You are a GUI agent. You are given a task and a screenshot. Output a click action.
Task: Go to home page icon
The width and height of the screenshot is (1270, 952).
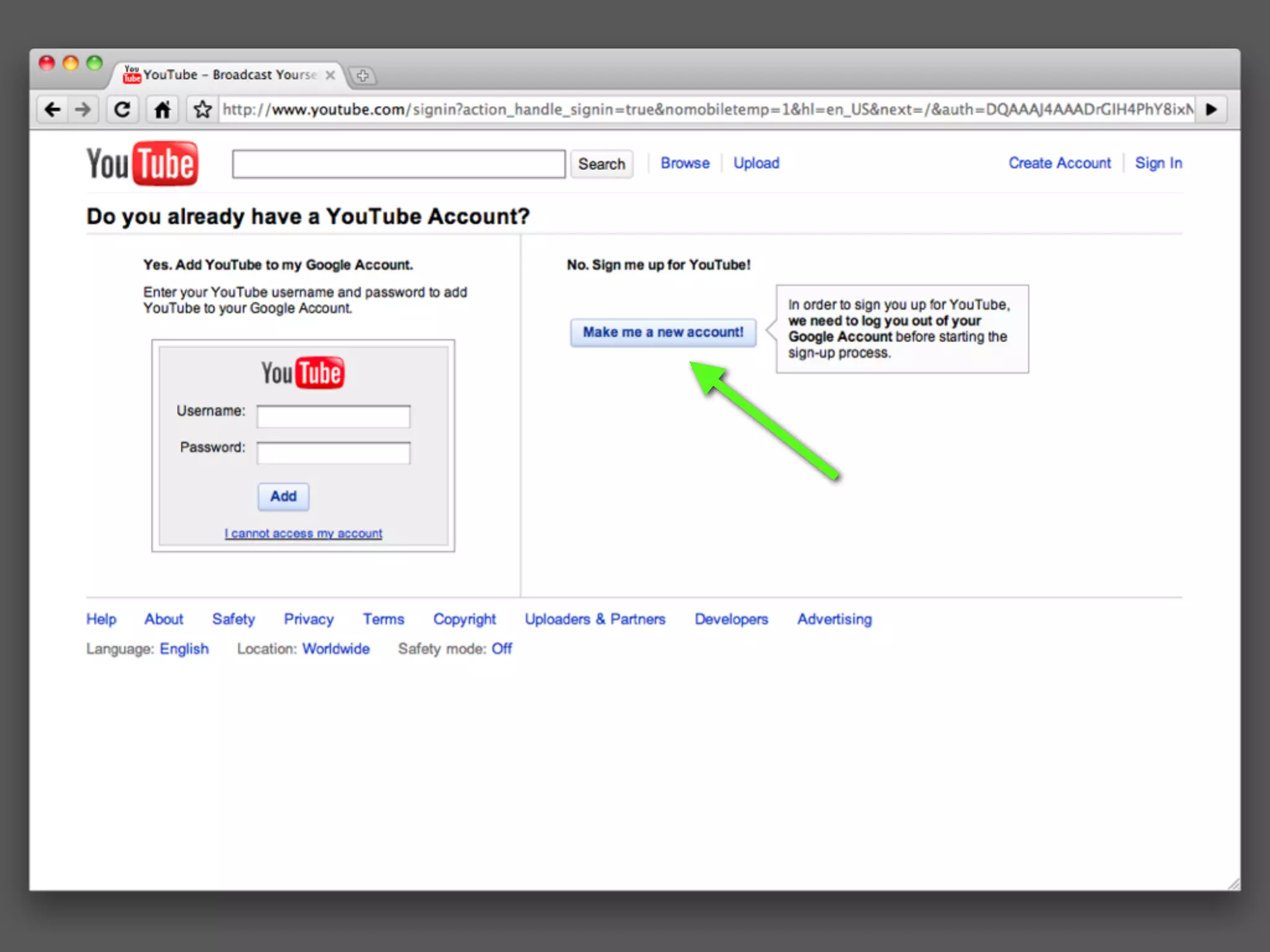click(x=162, y=110)
